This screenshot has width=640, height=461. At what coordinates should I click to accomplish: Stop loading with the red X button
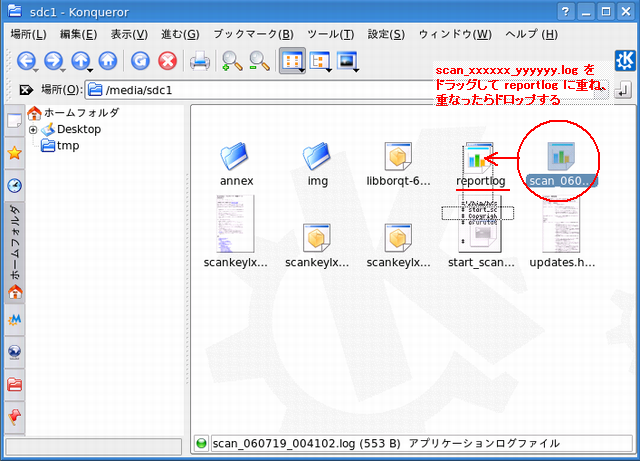tap(167, 61)
